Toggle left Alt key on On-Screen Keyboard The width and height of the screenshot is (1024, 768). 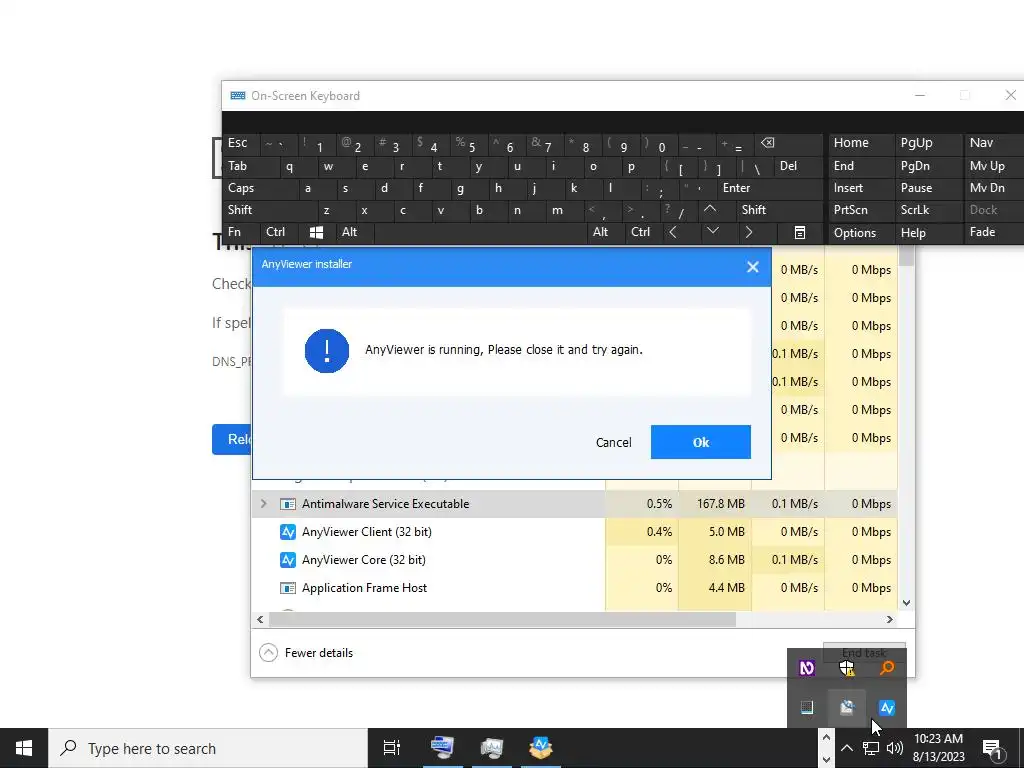[355, 232]
